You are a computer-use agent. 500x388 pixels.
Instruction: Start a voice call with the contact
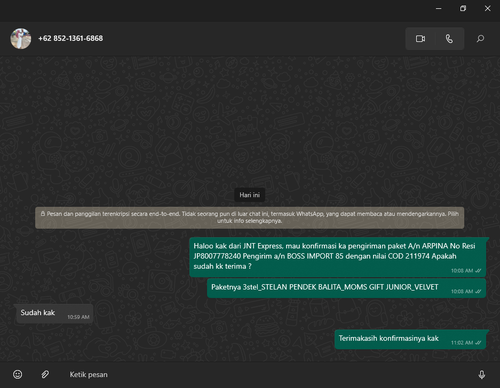coord(449,39)
